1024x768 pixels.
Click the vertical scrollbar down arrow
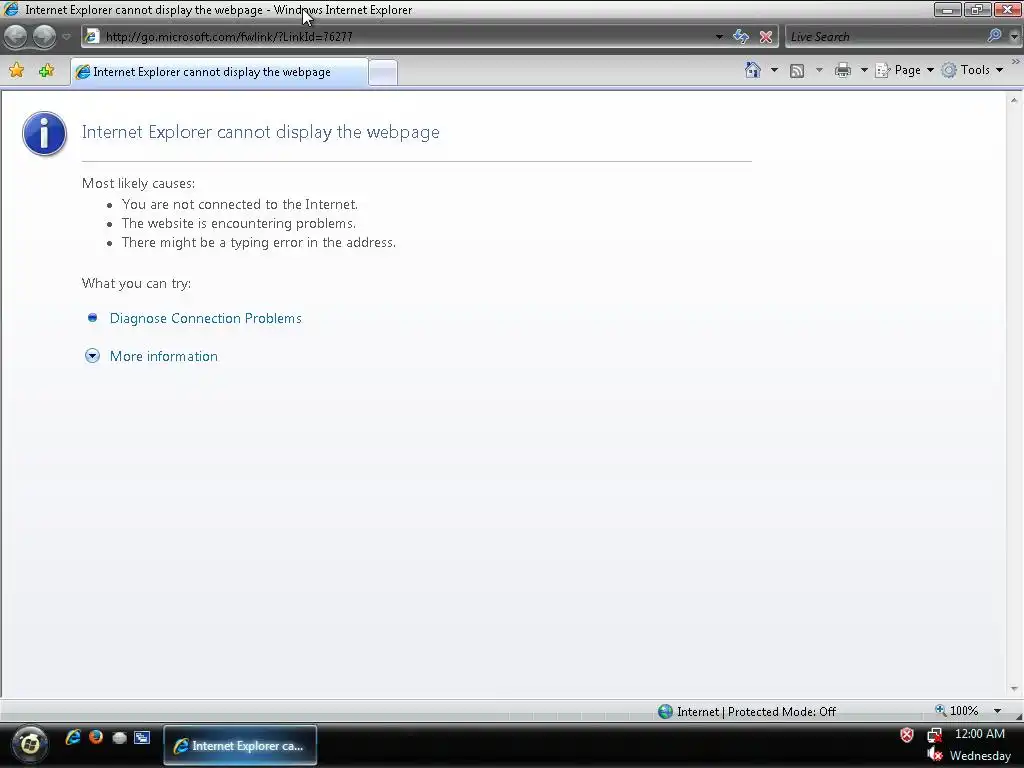[x=1014, y=689]
